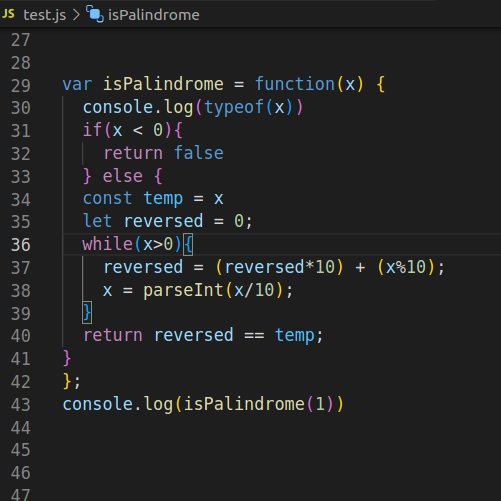Click the '==' operator on line 40
Viewport: 501px width, 501px height.
click(x=254, y=336)
